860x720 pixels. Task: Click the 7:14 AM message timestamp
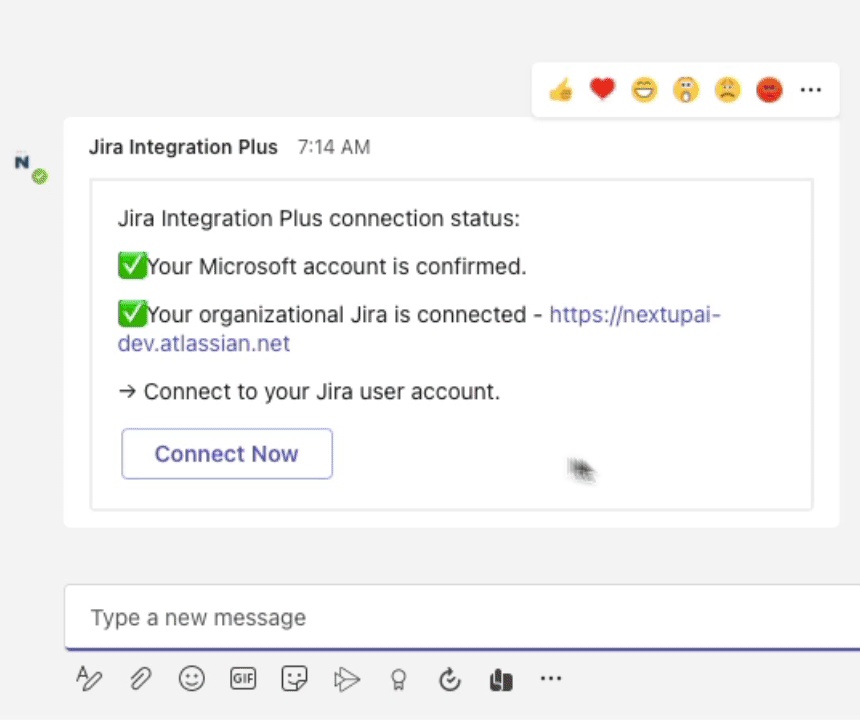tap(334, 147)
